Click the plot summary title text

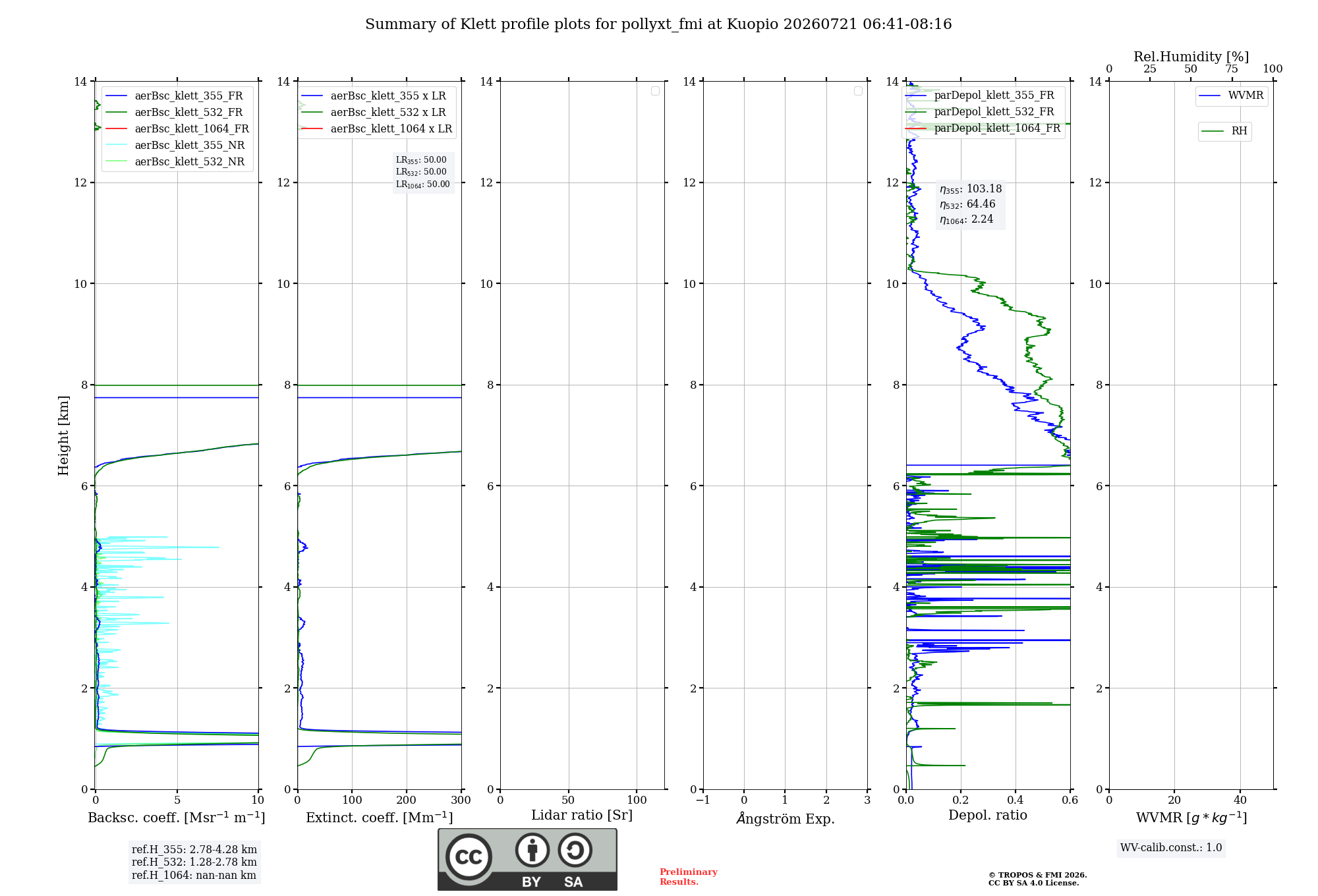point(658,24)
